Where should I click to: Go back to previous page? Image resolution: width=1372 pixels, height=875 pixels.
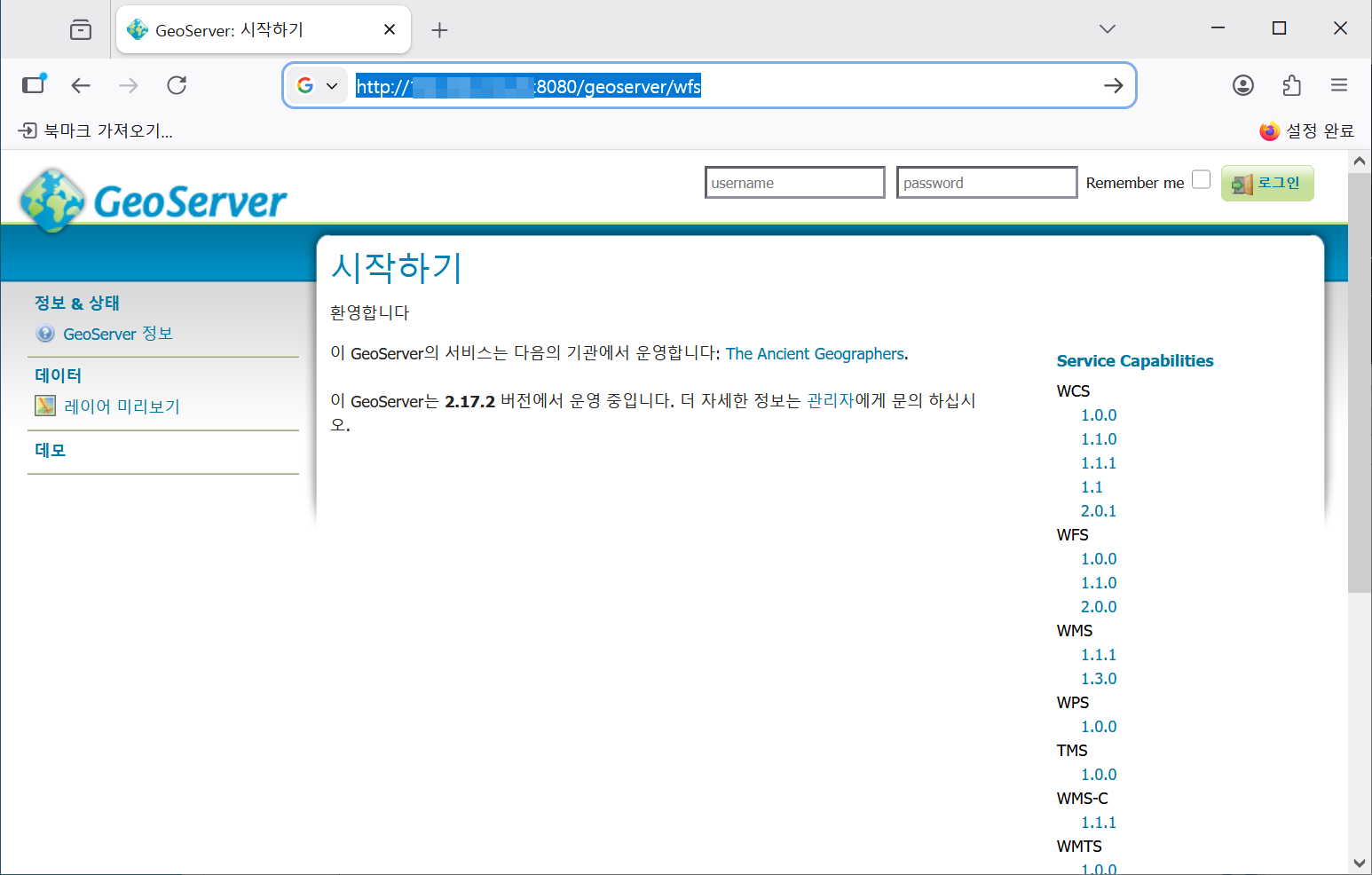coord(81,85)
